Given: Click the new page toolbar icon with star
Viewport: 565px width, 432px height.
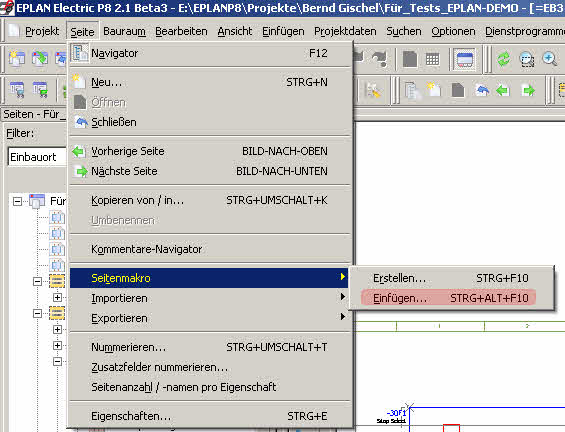Looking at the screenshot, I should tap(434, 90).
